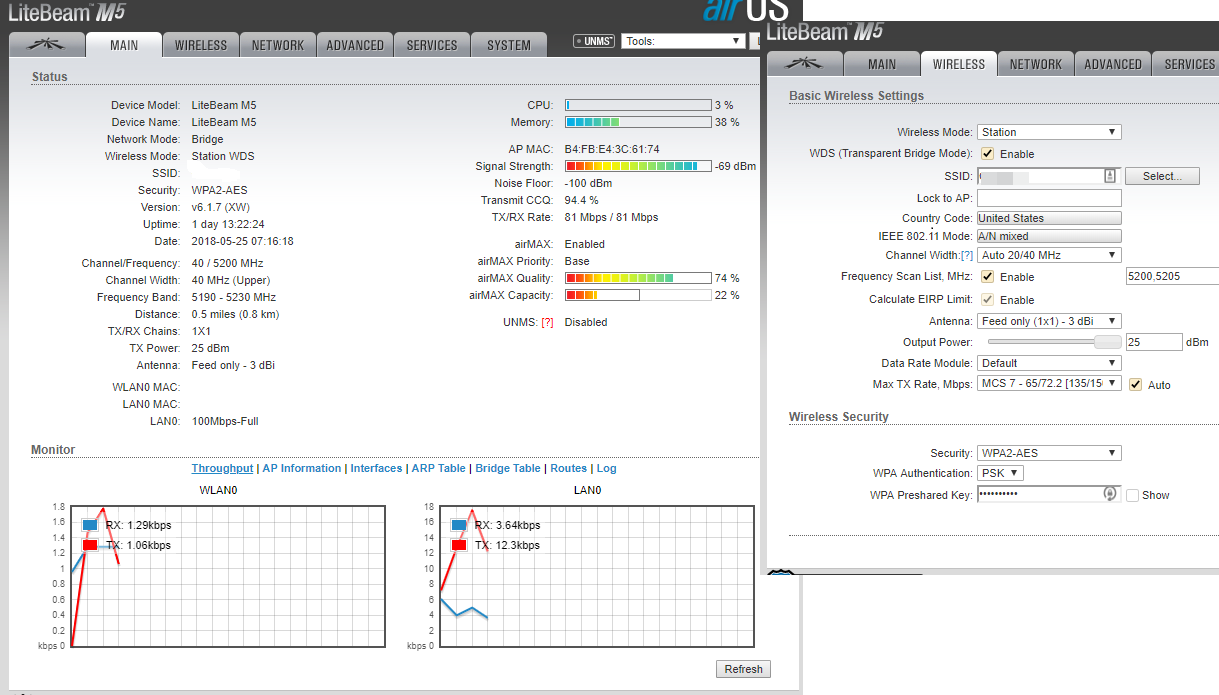Viewport: 1219px width, 695px height.
Task: Open the Antenna dropdown
Action: 1049,321
